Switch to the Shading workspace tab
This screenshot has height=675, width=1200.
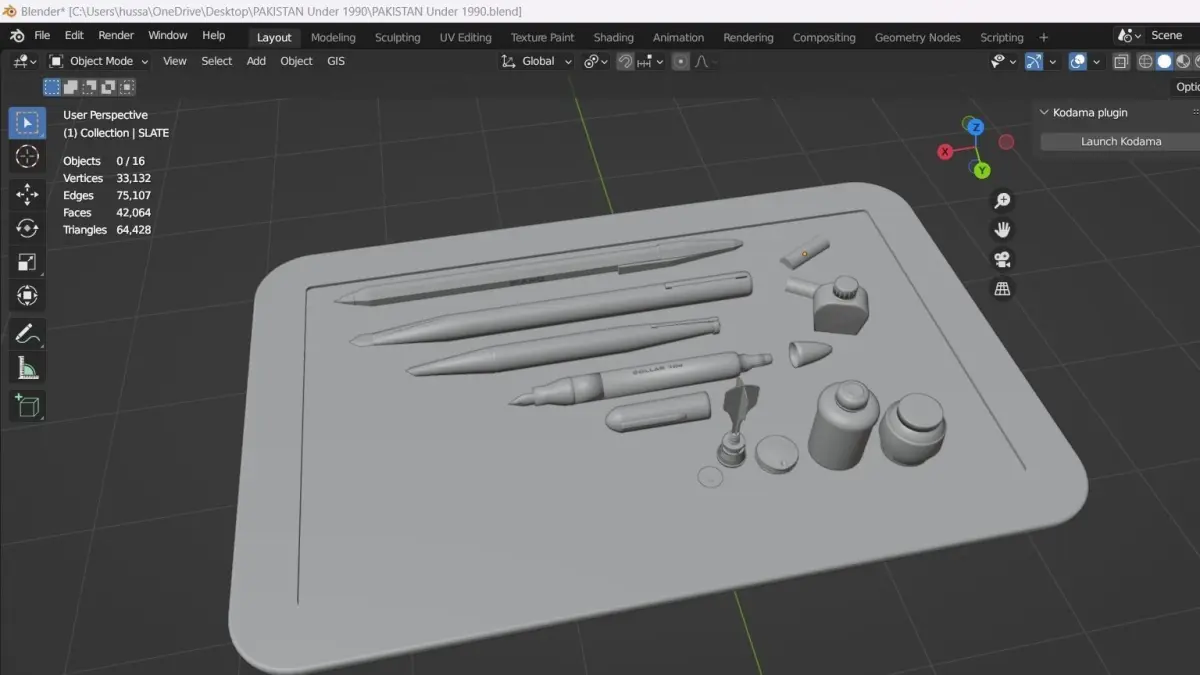(x=613, y=37)
